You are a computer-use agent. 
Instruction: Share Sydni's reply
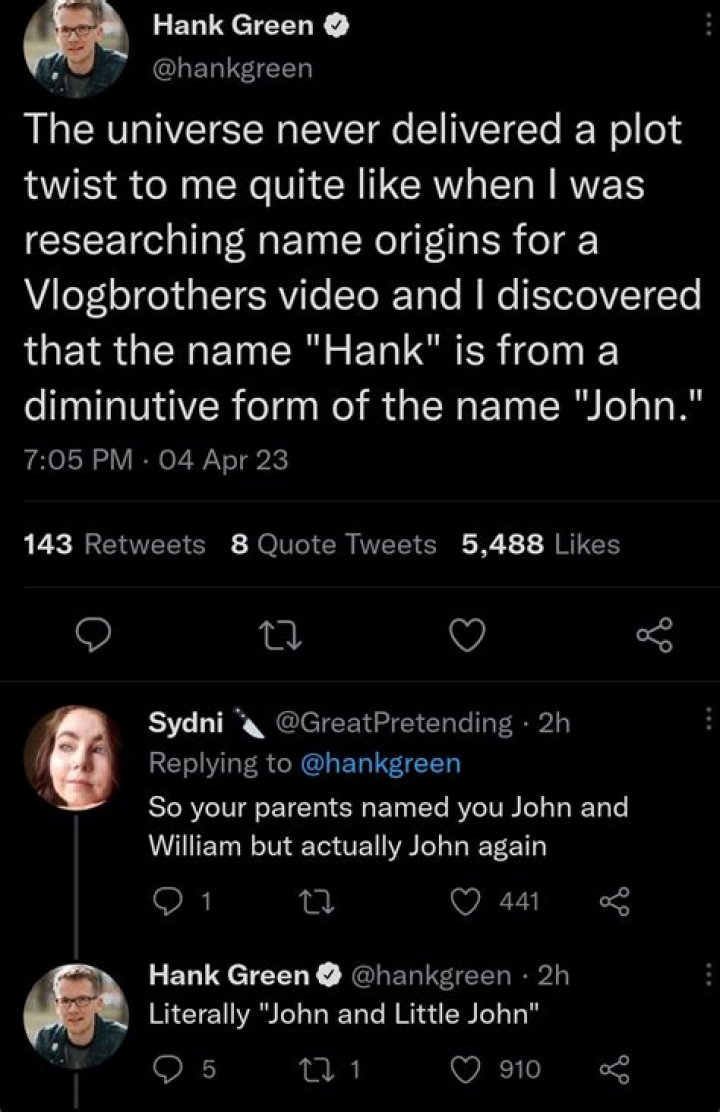[x=616, y=902]
